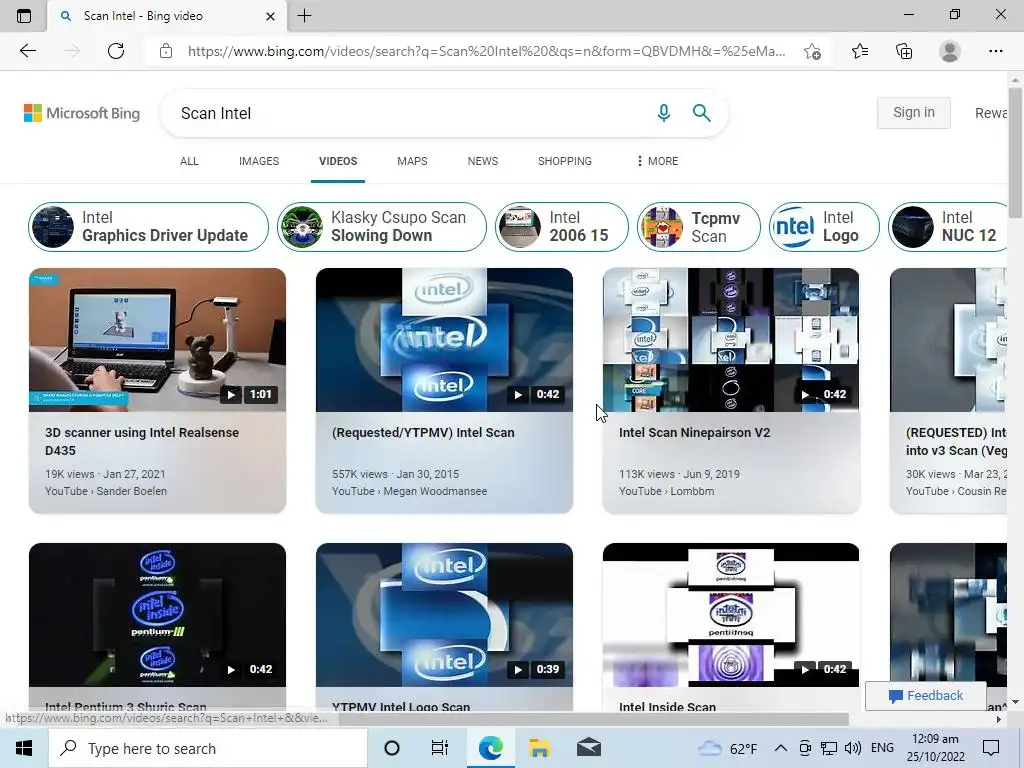Image resolution: width=1024 pixels, height=768 pixels.
Task: Open Windows Start menu
Action: point(24,748)
